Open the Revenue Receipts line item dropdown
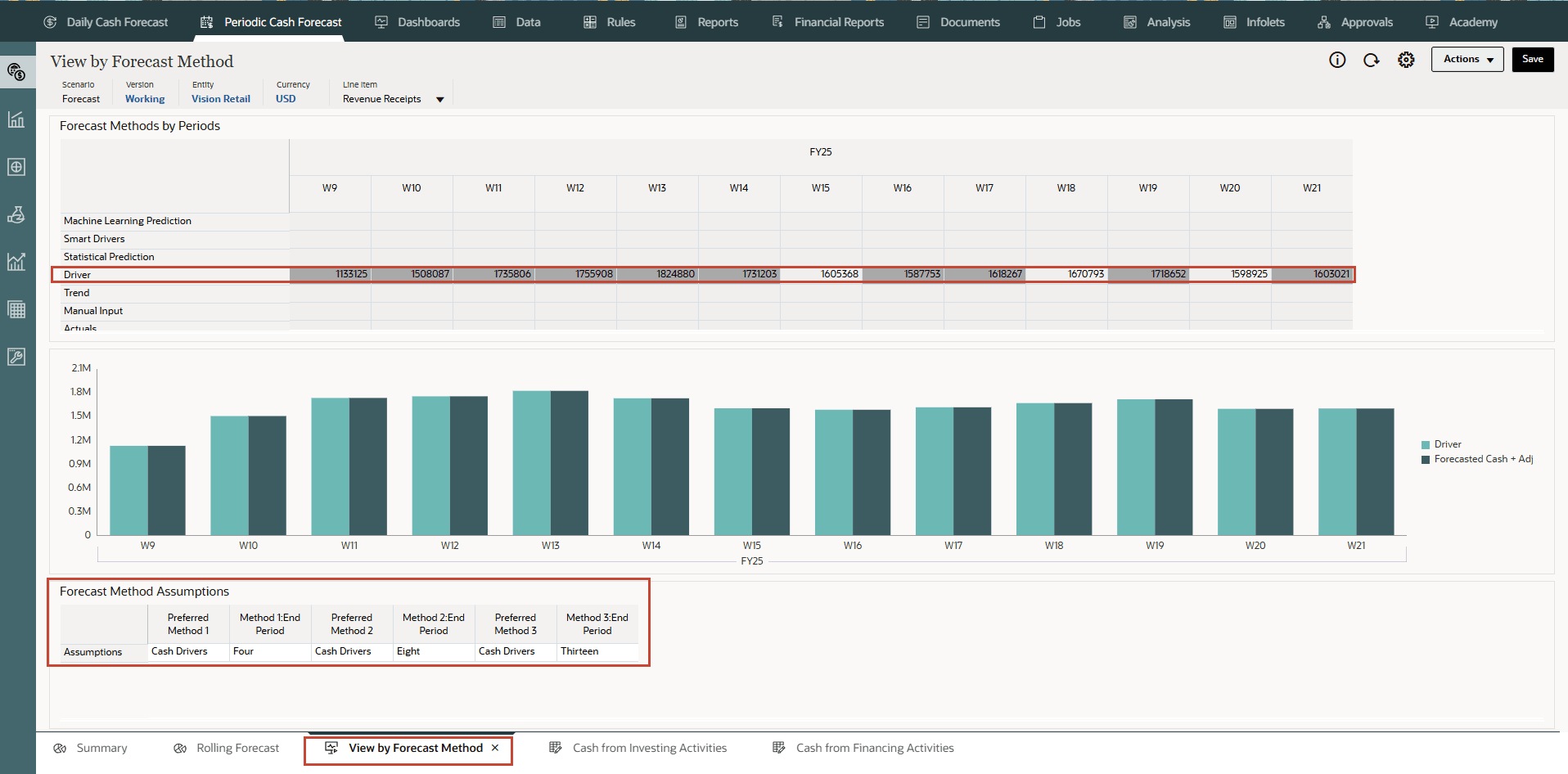Image resolution: width=1568 pixels, height=774 pixels. (439, 100)
